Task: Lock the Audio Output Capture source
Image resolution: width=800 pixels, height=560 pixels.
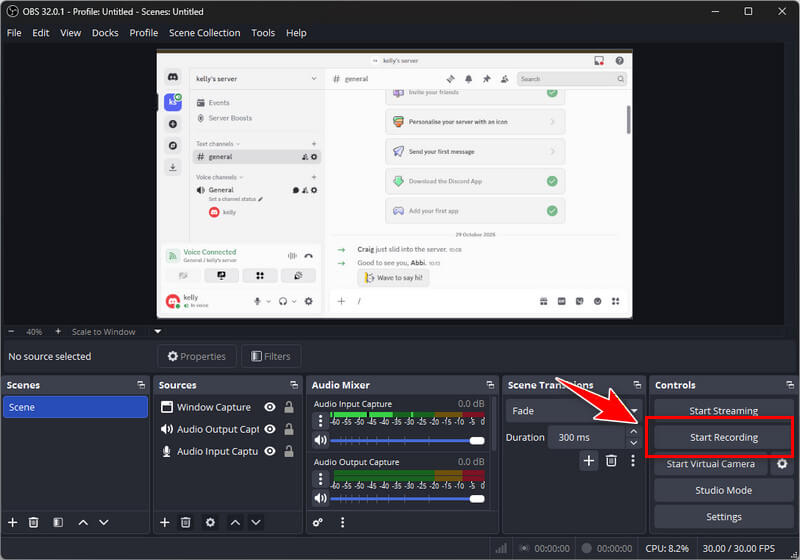Action: point(289,429)
